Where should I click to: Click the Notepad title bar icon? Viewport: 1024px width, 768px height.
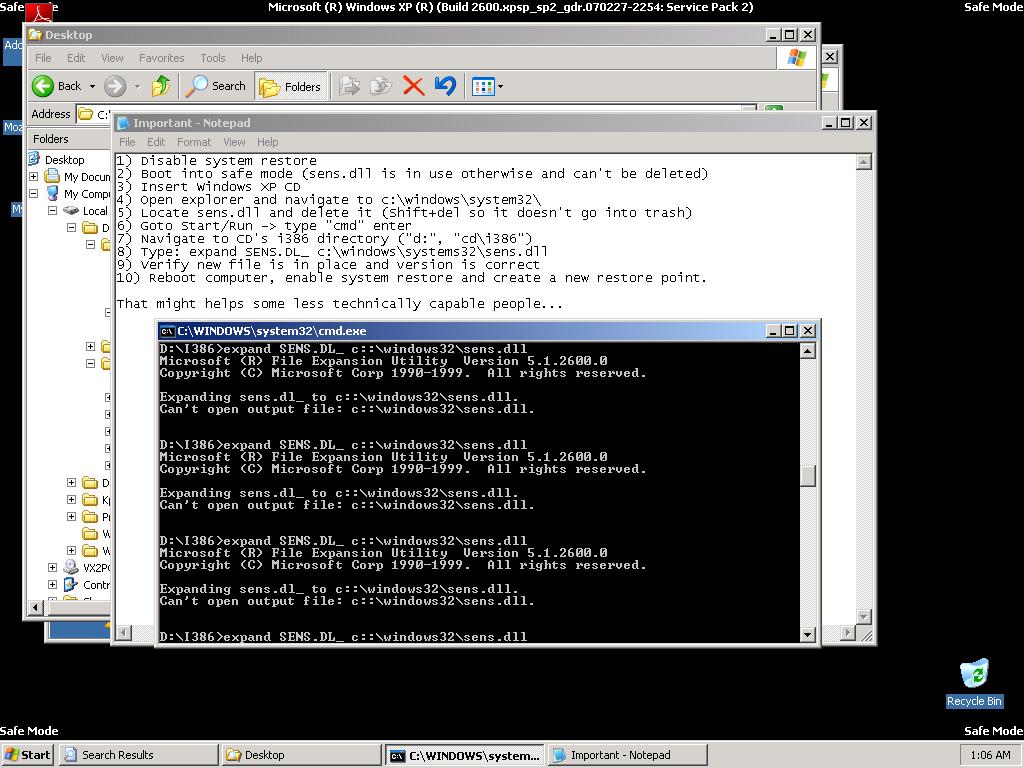point(123,123)
